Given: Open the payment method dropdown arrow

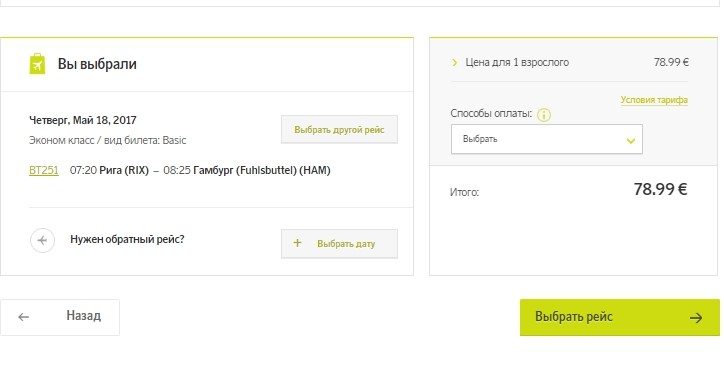Looking at the screenshot, I should tap(631, 140).
